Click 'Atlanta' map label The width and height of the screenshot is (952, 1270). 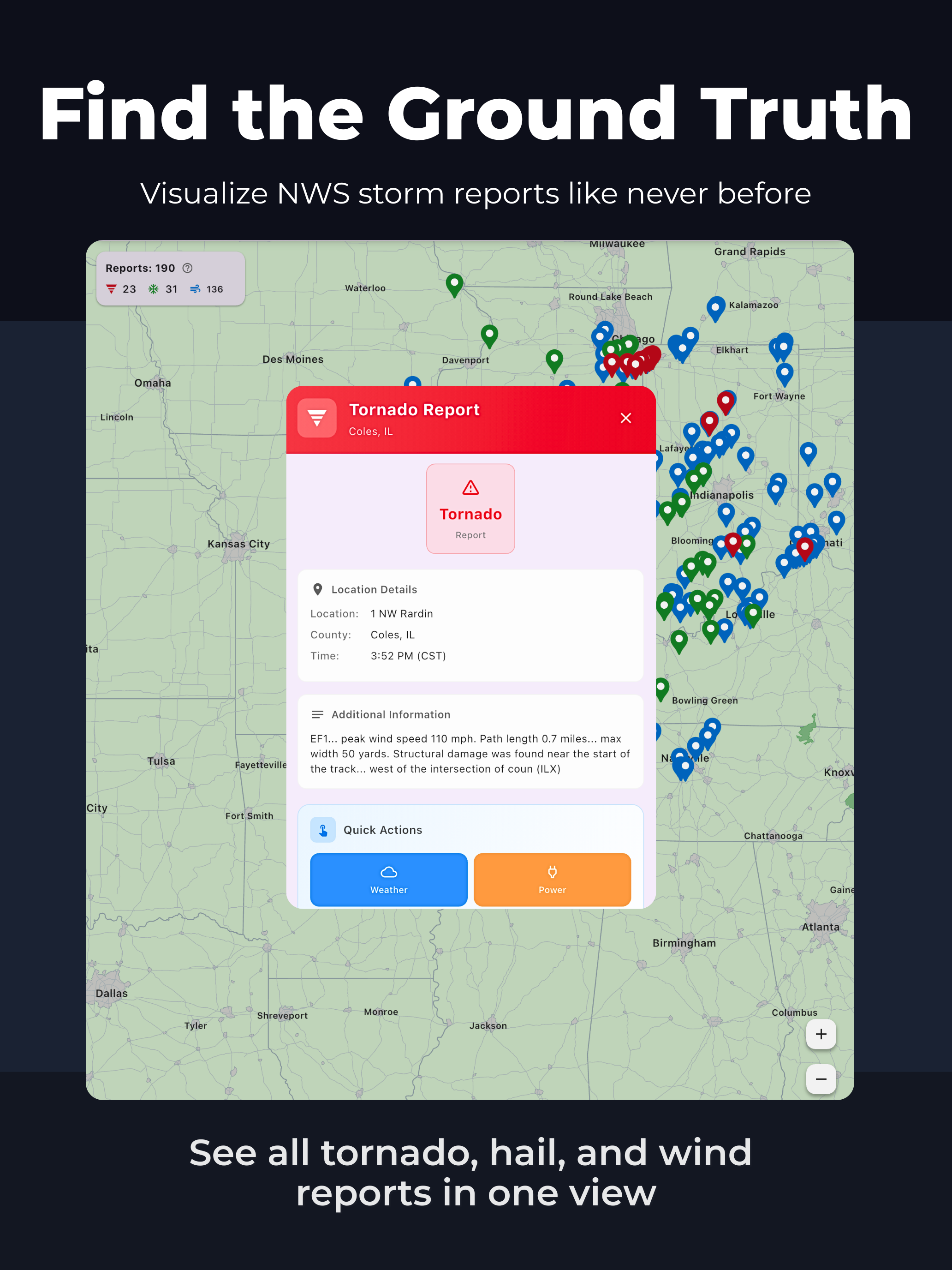coord(821,927)
